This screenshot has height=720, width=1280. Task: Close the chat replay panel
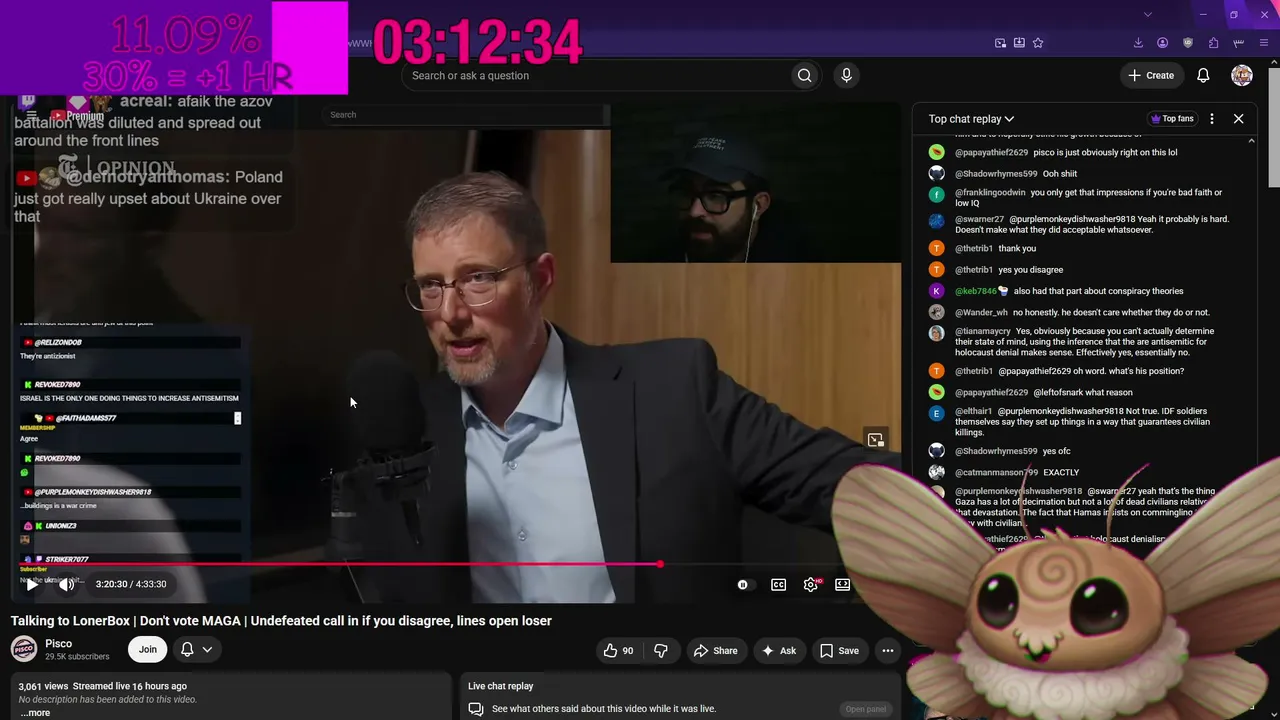(1238, 119)
